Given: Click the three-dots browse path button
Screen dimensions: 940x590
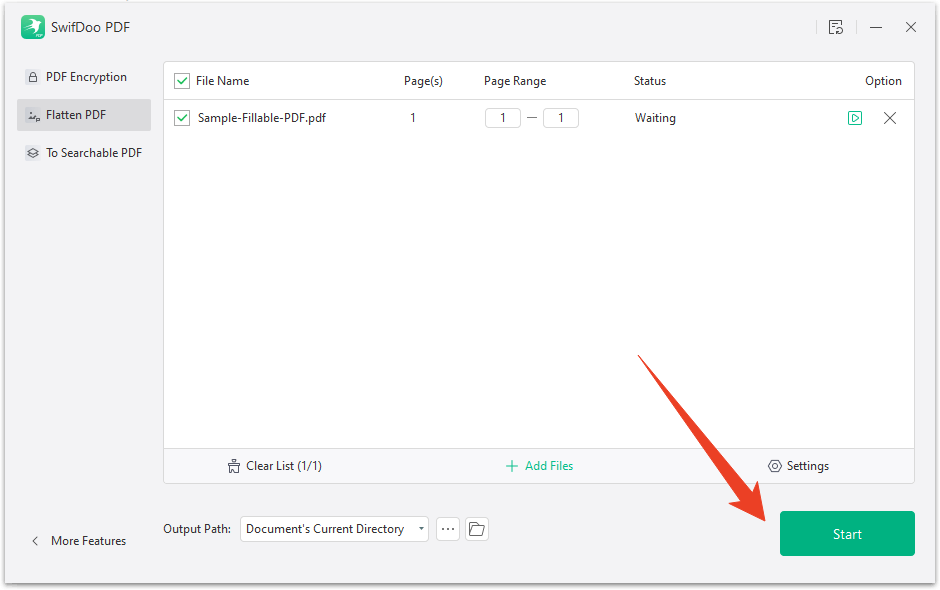Looking at the screenshot, I should (x=448, y=529).
